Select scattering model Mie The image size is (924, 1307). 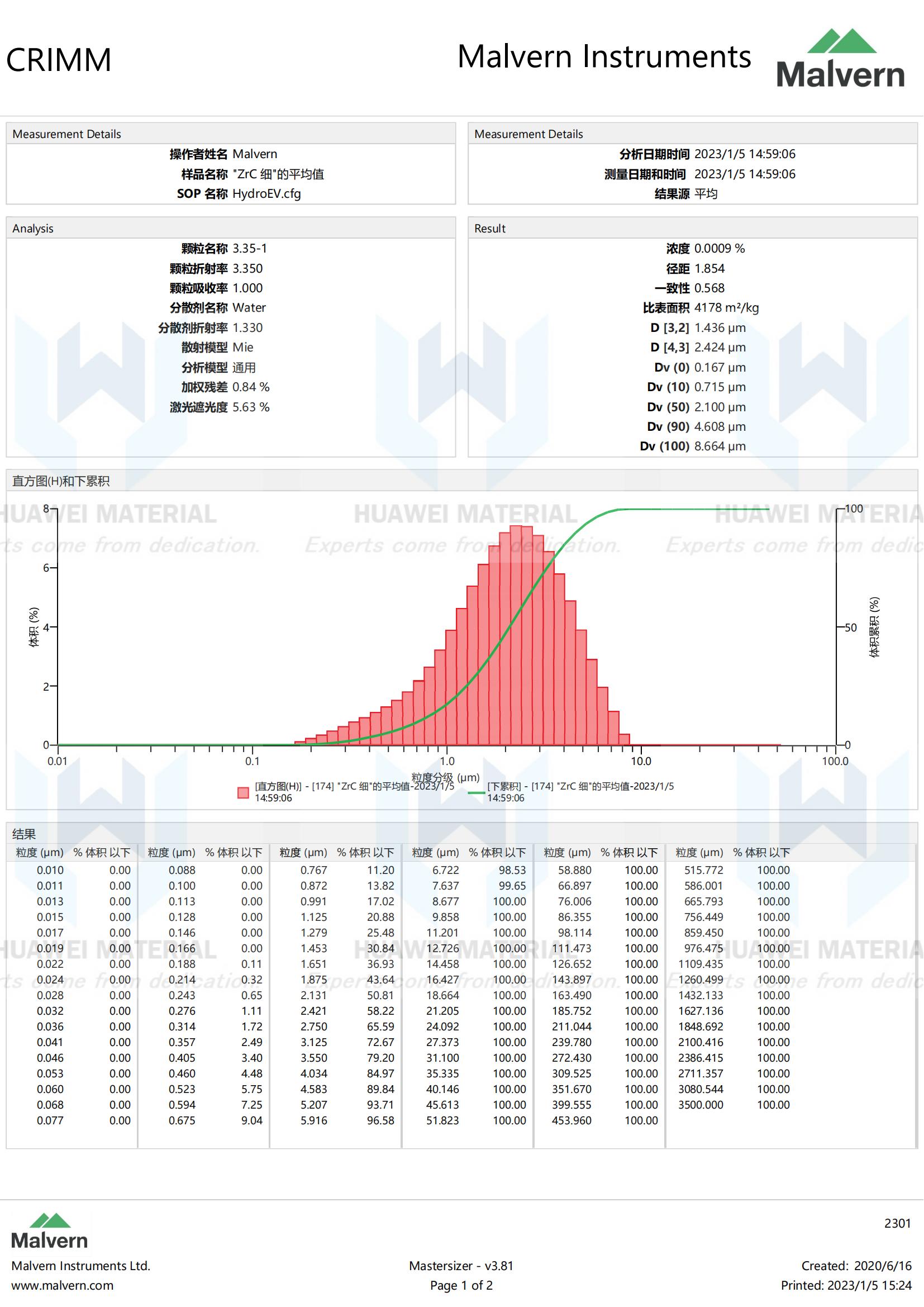point(243,347)
